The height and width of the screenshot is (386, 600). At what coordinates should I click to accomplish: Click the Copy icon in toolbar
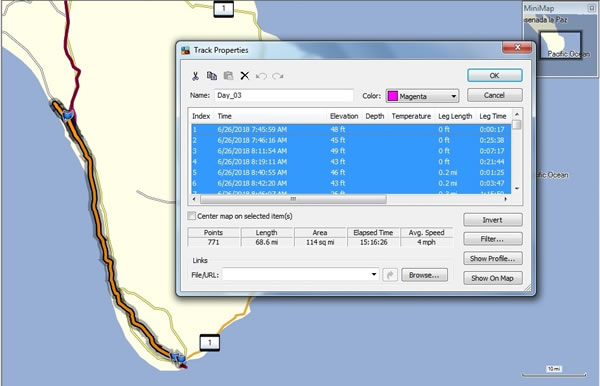pos(212,76)
